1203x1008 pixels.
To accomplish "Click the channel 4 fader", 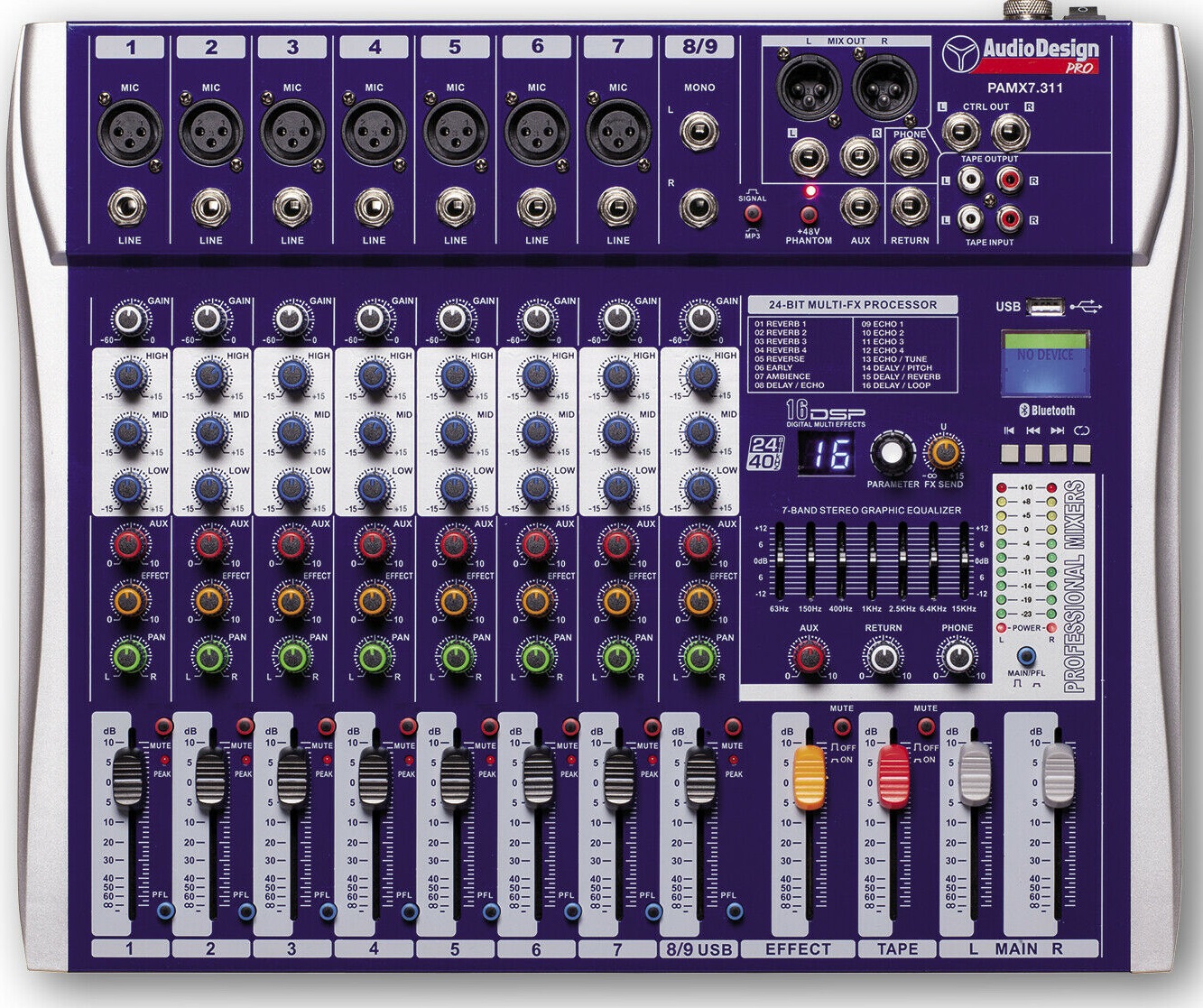I will [x=373, y=776].
